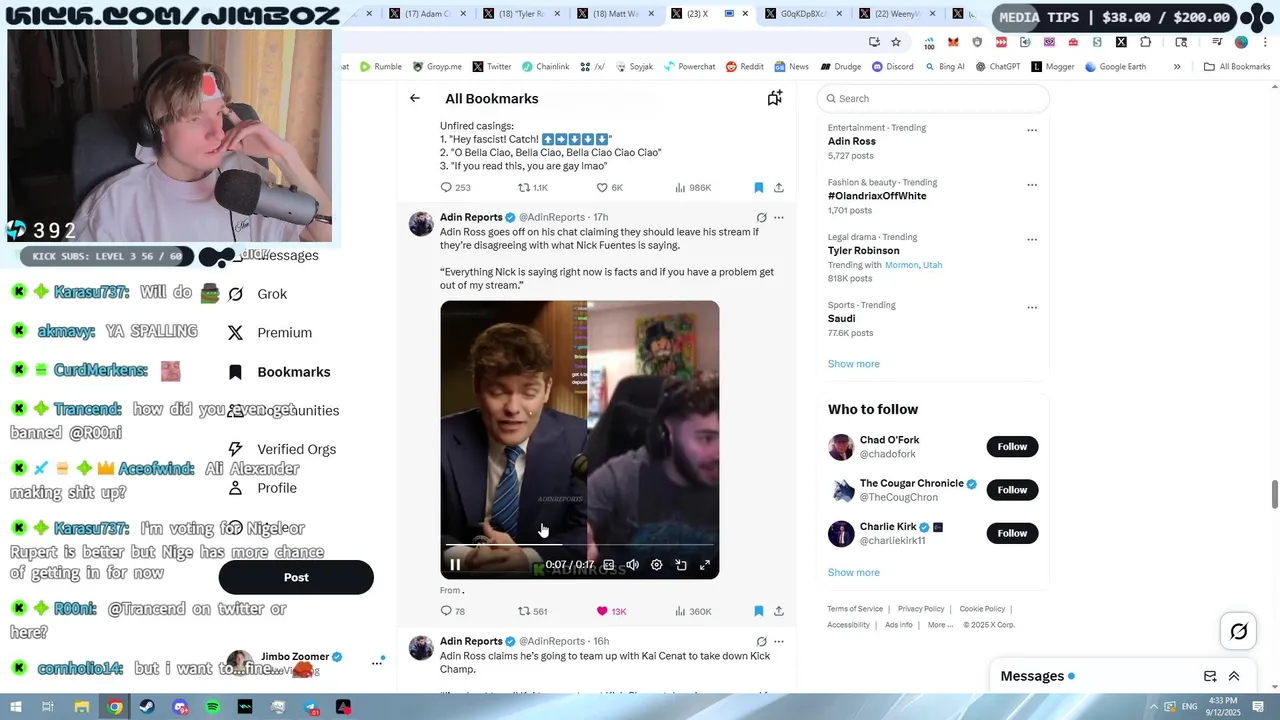Open Verified Orgs in the X sidebar
The image size is (1280, 720).
click(282, 450)
